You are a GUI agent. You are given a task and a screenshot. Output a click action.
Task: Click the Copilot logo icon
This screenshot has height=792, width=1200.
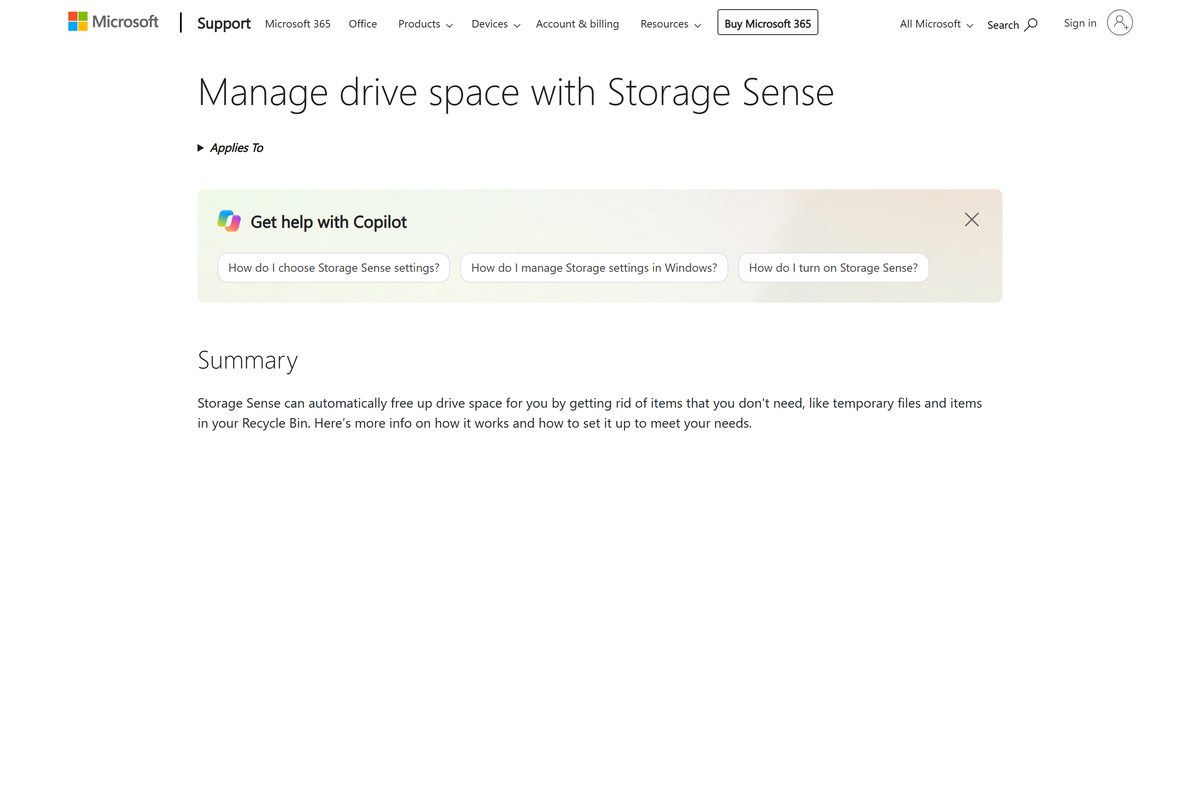pyautogui.click(x=229, y=221)
